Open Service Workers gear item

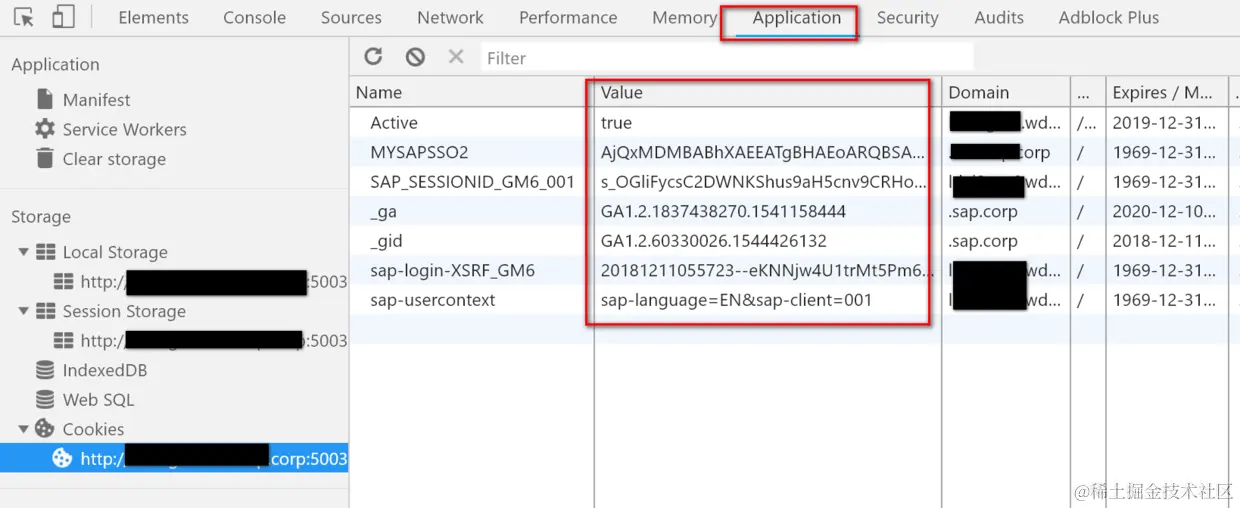110,129
